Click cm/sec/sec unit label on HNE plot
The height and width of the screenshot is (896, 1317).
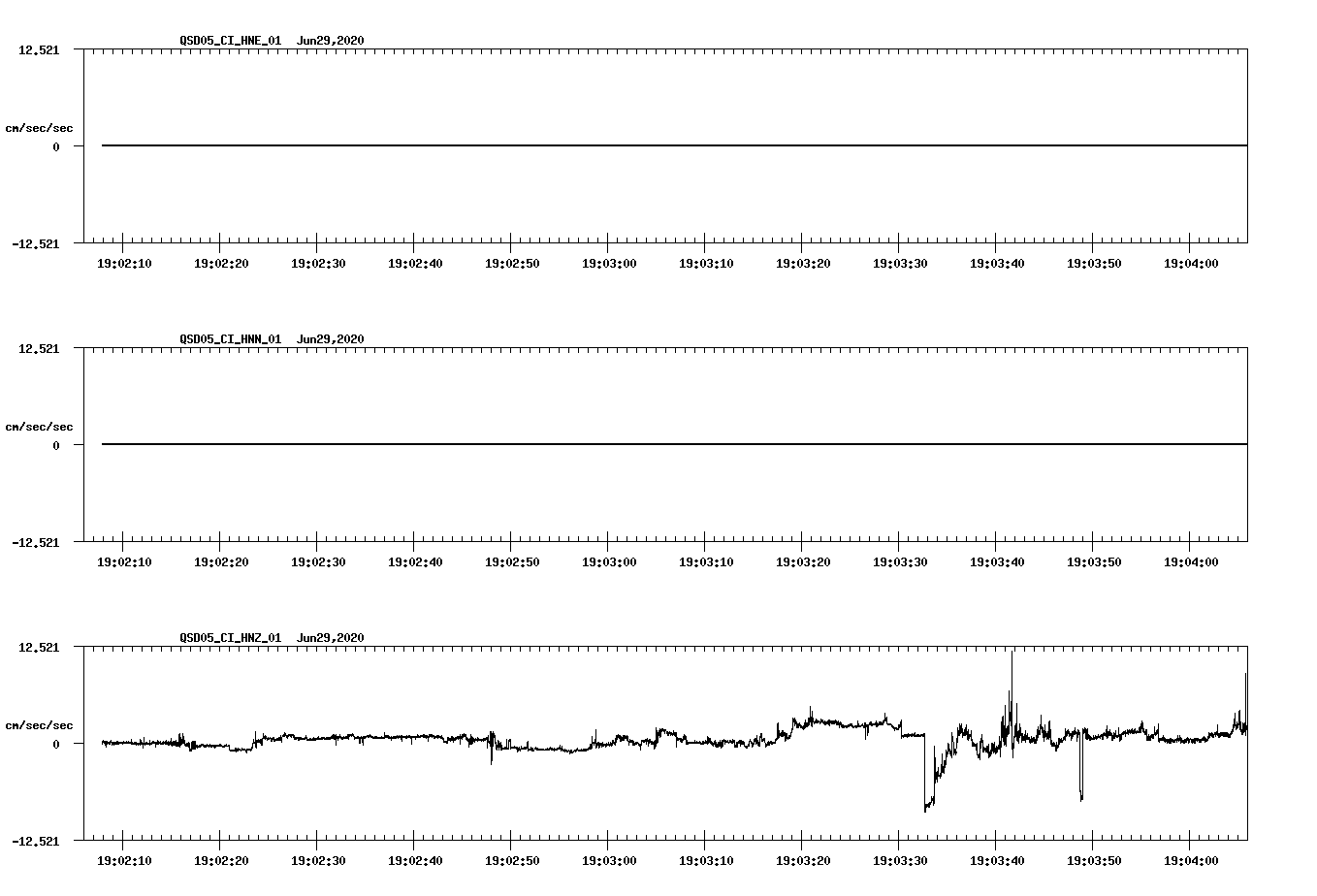coord(39,128)
